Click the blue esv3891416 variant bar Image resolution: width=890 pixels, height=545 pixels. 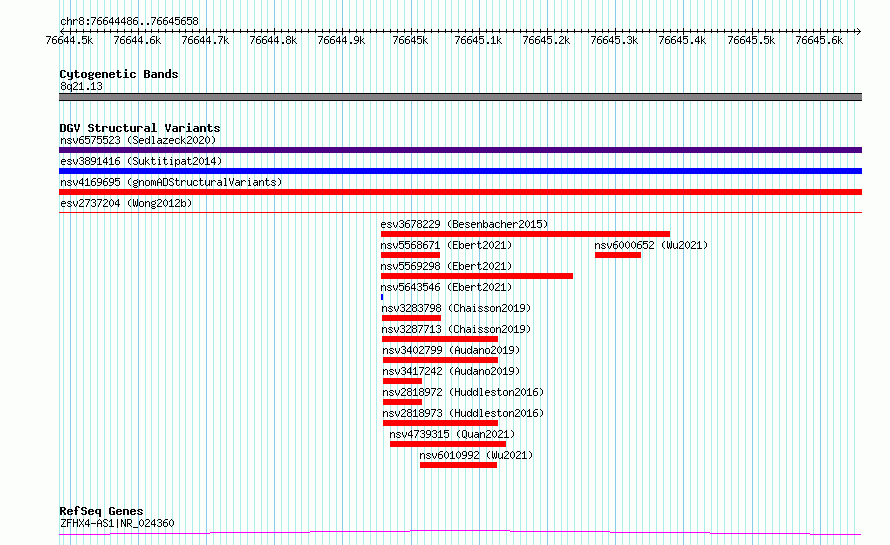pos(460,171)
